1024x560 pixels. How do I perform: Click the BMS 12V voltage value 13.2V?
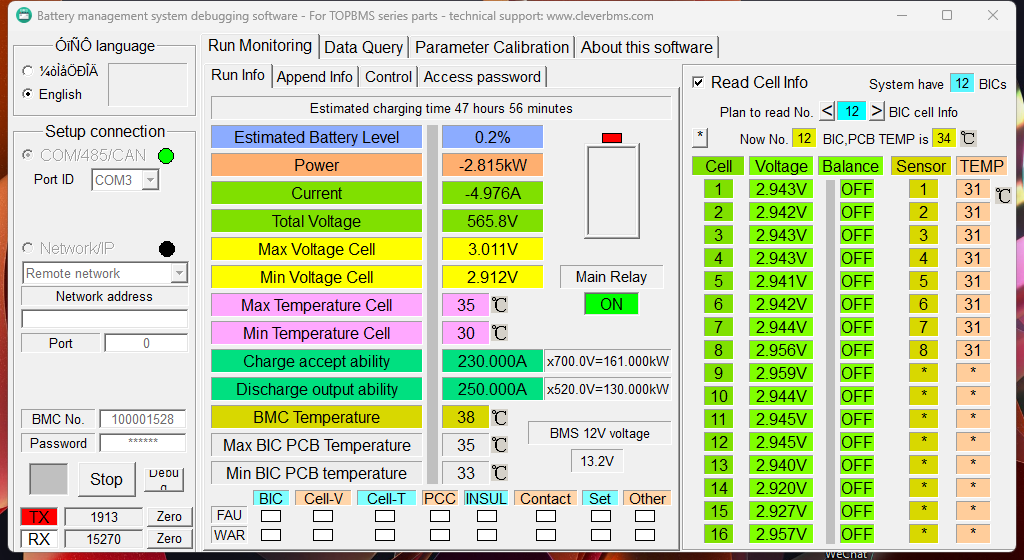[597, 461]
